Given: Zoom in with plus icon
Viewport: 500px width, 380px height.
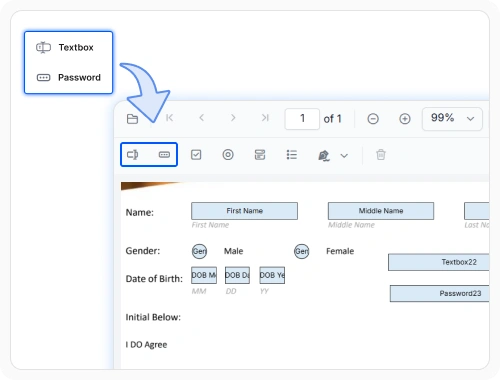Looking at the screenshot, I should 405,119.
